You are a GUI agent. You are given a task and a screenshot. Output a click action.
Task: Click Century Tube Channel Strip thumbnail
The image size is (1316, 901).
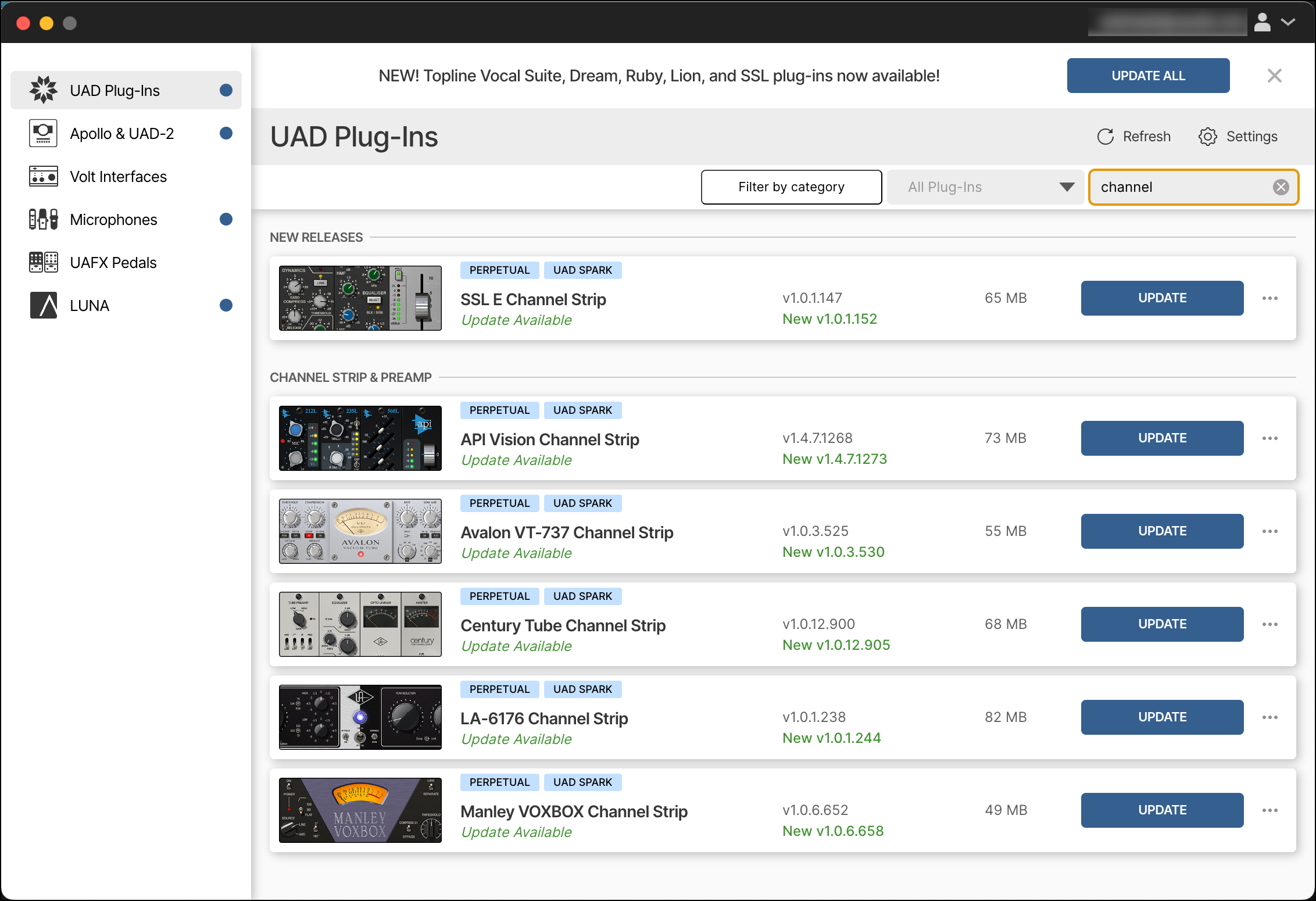360,624
